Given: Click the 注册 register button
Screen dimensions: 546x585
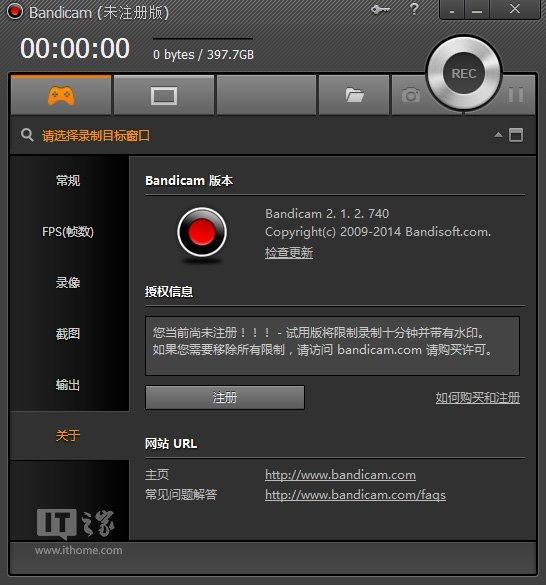Looking at the screenshot, I should (x=225, y=397).
